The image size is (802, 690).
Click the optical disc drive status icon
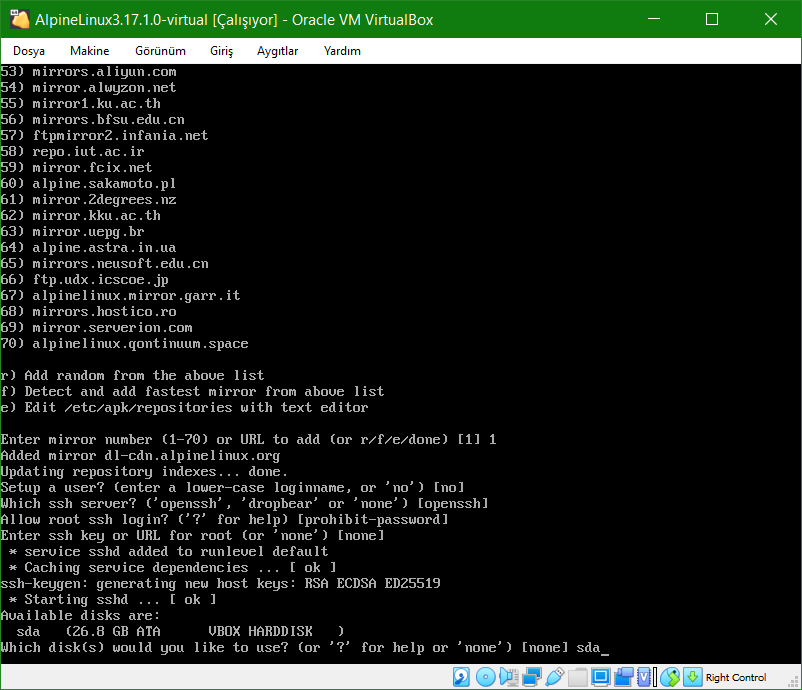point(485,677)
